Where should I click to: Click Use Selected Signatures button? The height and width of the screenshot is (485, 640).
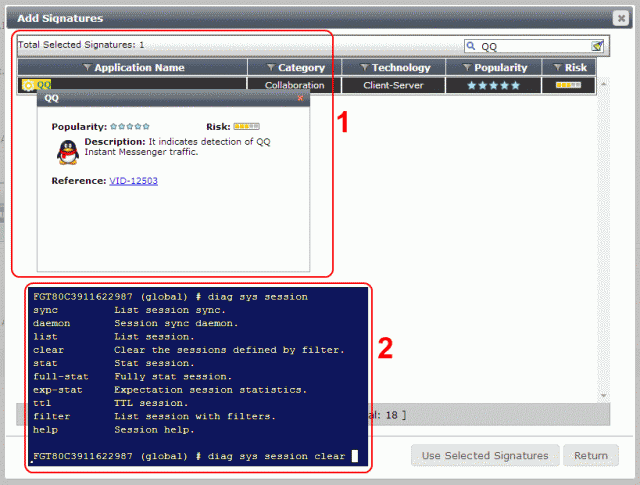(485, 456)
